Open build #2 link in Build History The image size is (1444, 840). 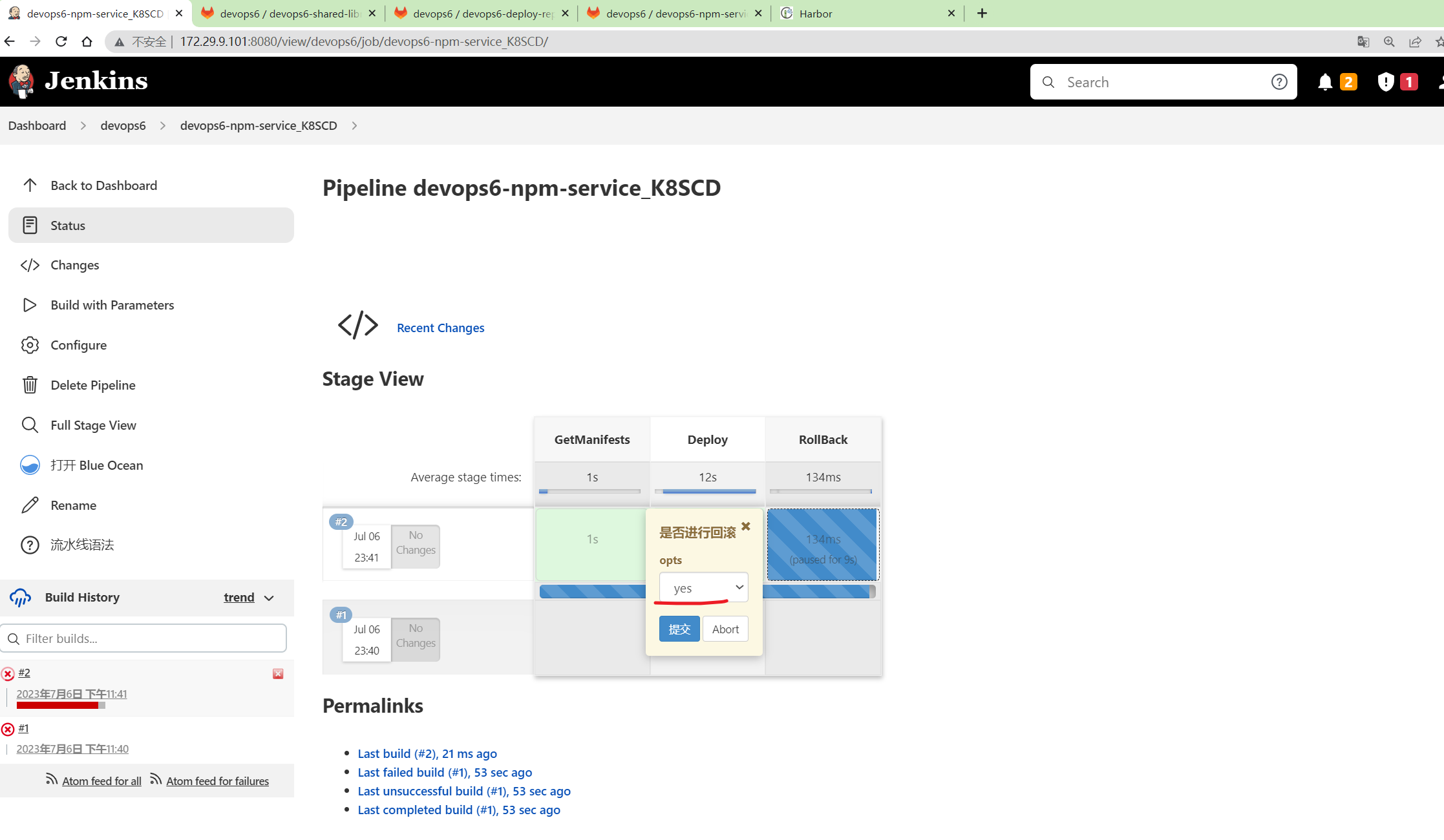(x=24, y=673)
